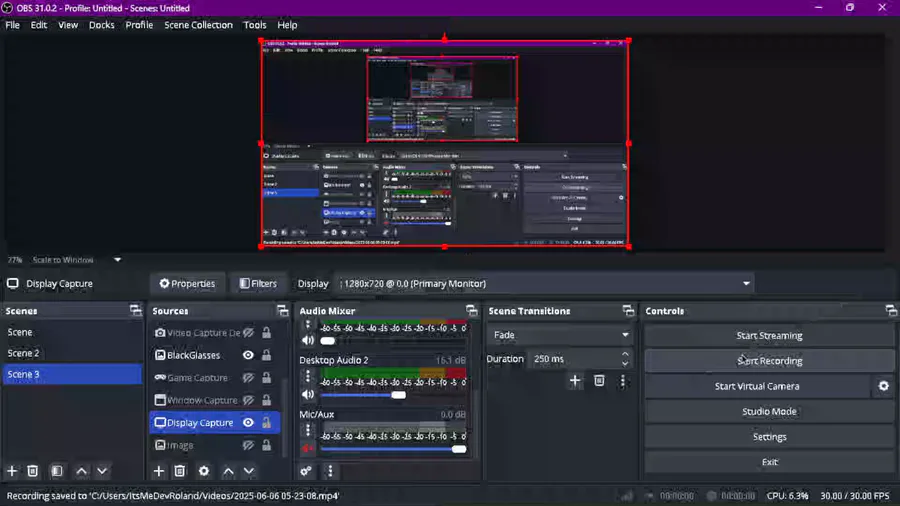Click Start Recording button
The height and width of the screenshot is (506, 900).
click(769, 361)
